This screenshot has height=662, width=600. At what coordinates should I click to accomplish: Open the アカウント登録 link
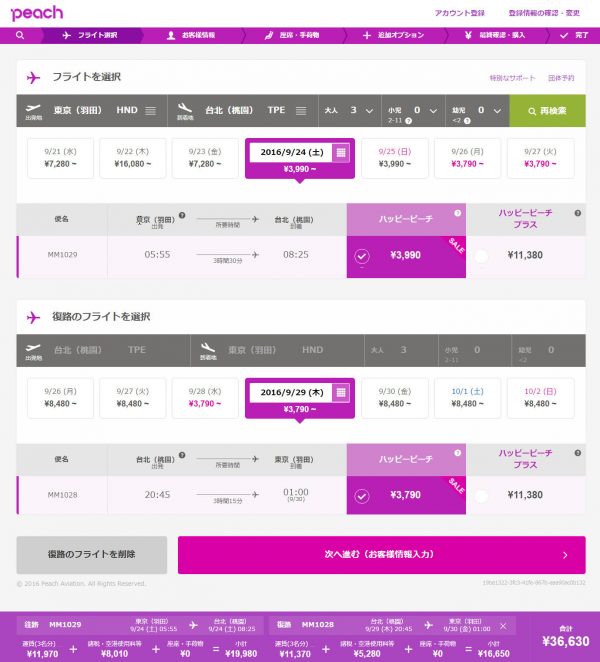(460, 13)
